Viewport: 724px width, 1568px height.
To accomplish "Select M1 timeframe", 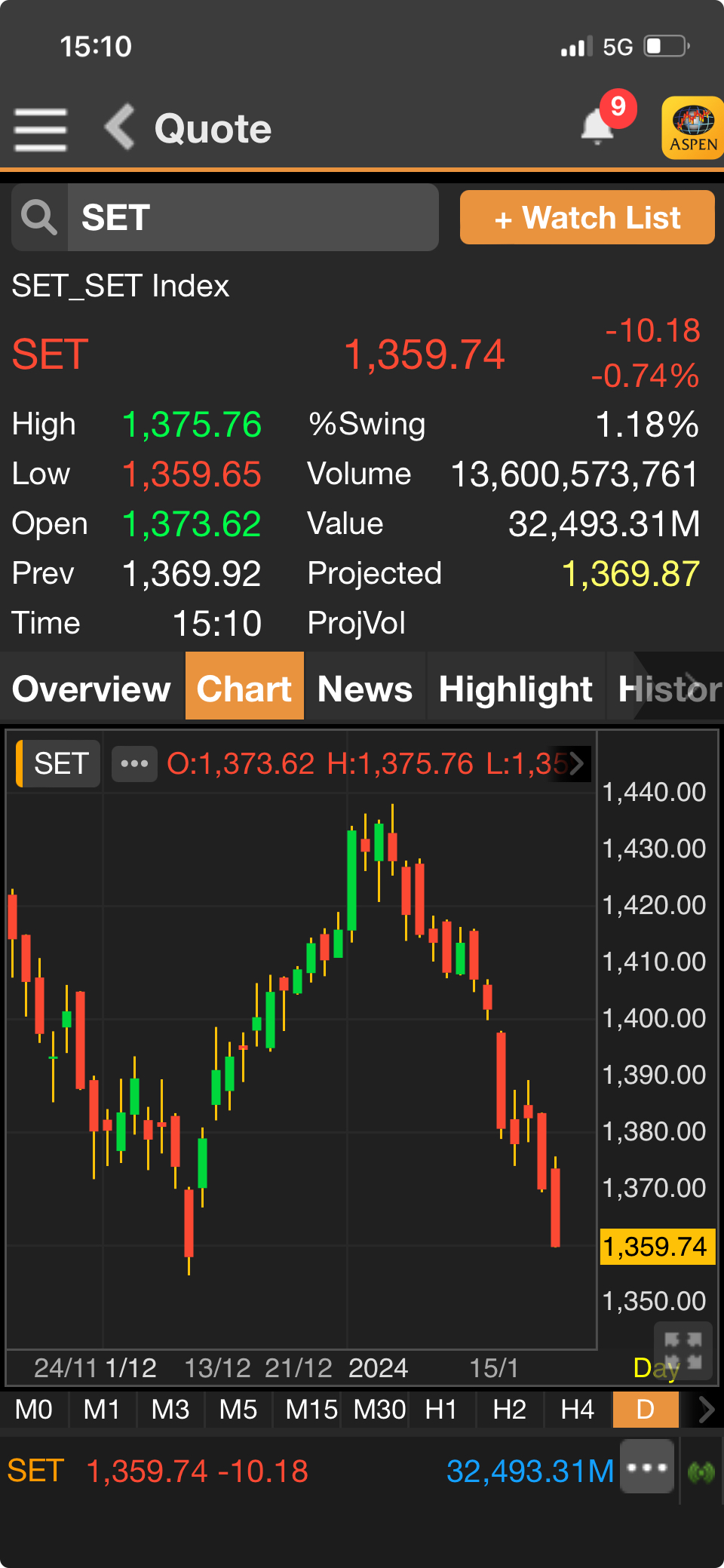I will (102, 1409).
